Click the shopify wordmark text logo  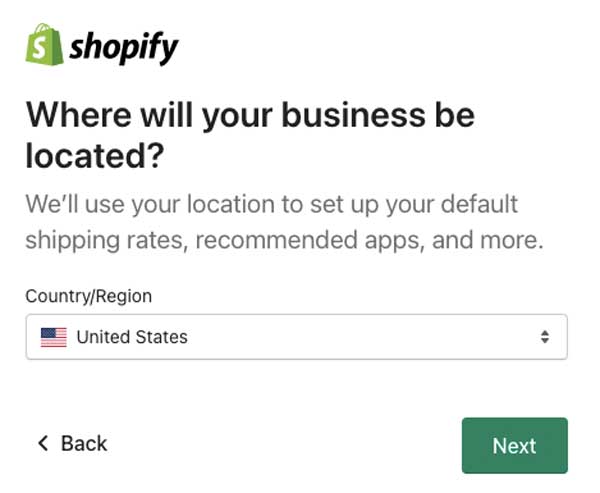[x=124, y=48]
